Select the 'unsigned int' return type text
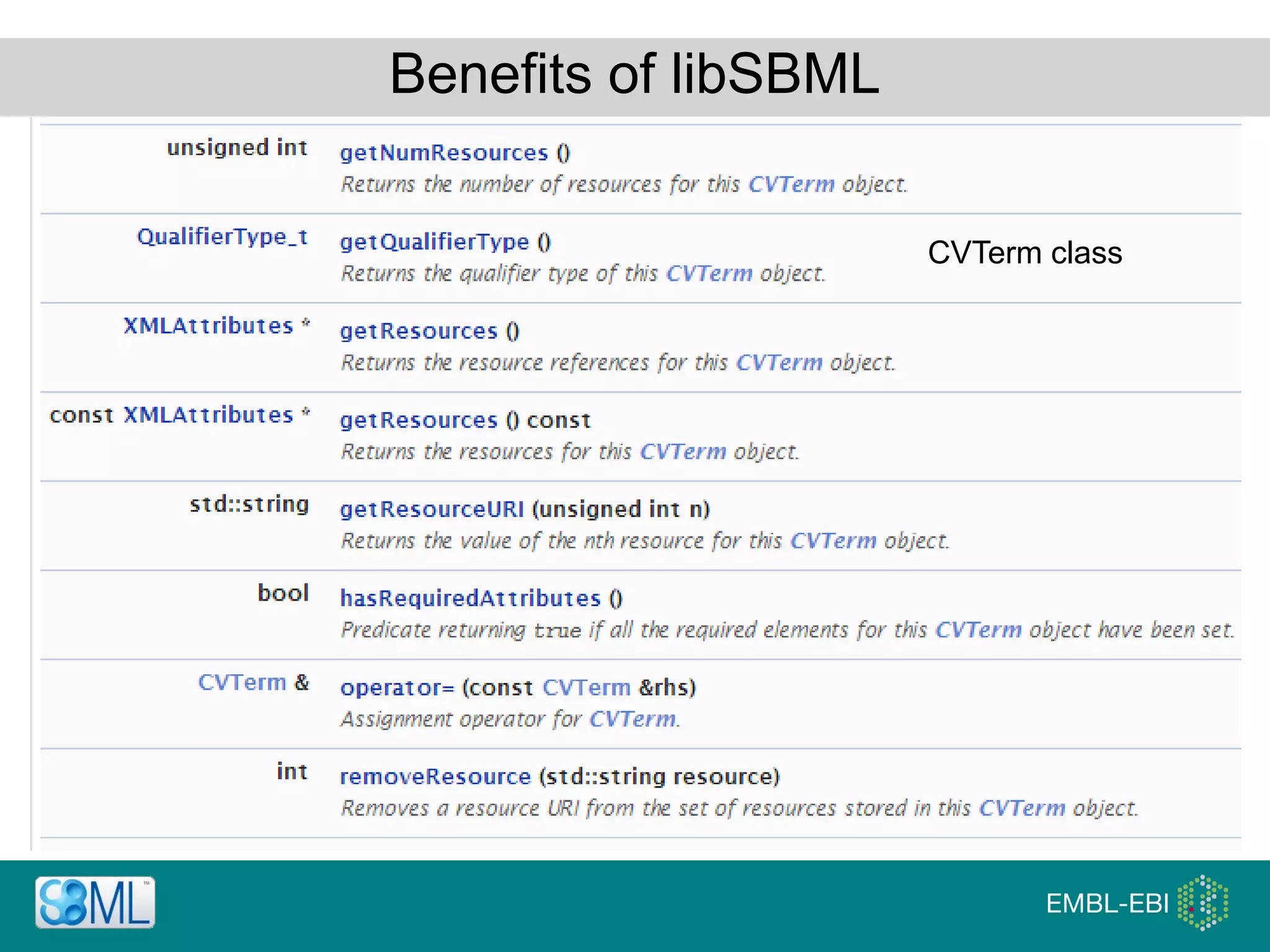The height and width of the screenshot is (952, 1270). 238,148
